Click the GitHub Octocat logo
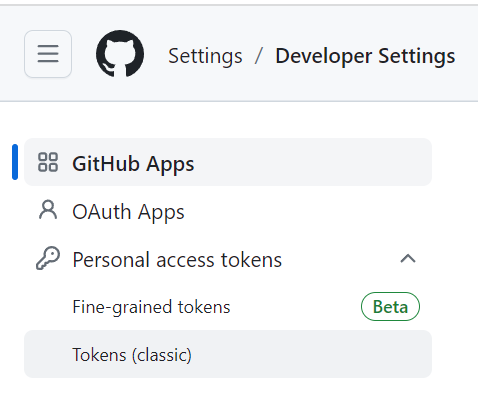 [x=120, y=54]
